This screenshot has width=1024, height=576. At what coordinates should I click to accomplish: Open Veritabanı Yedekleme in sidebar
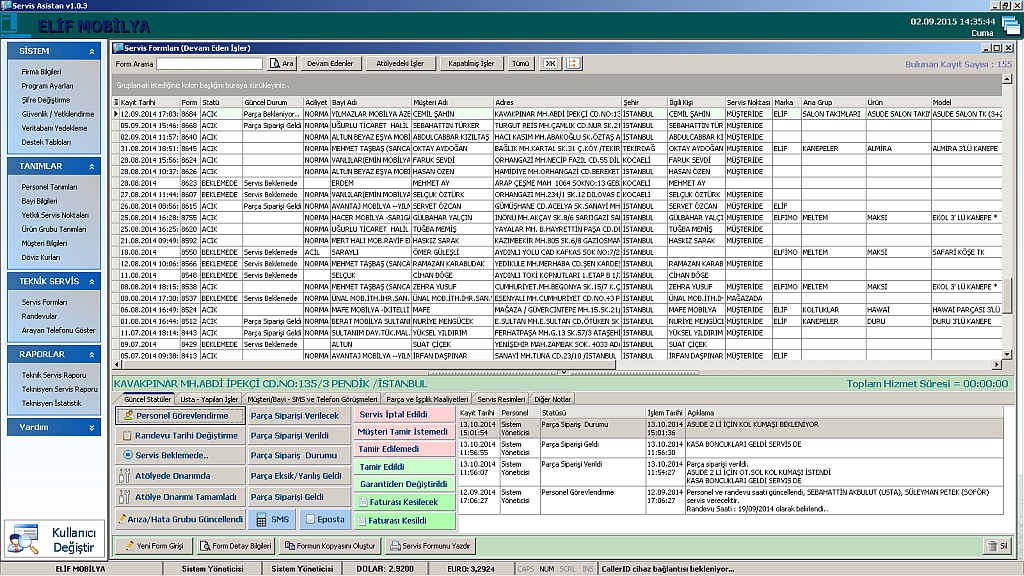[x=54, y=128]
